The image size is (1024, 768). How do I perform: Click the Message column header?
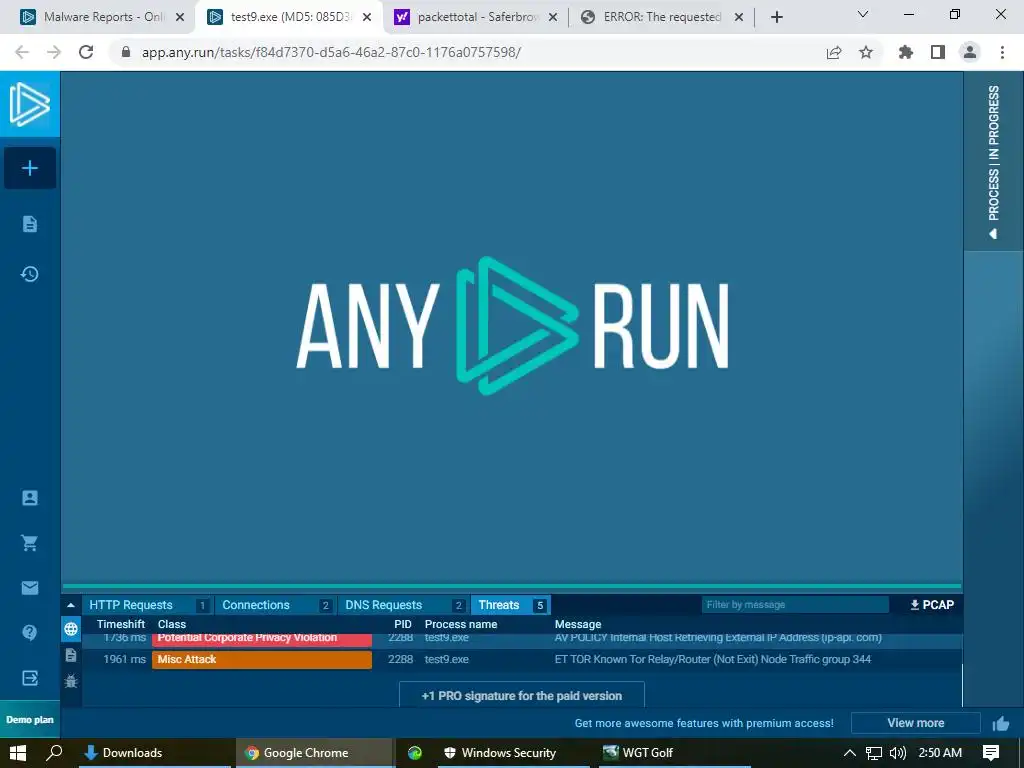[578, 624]
